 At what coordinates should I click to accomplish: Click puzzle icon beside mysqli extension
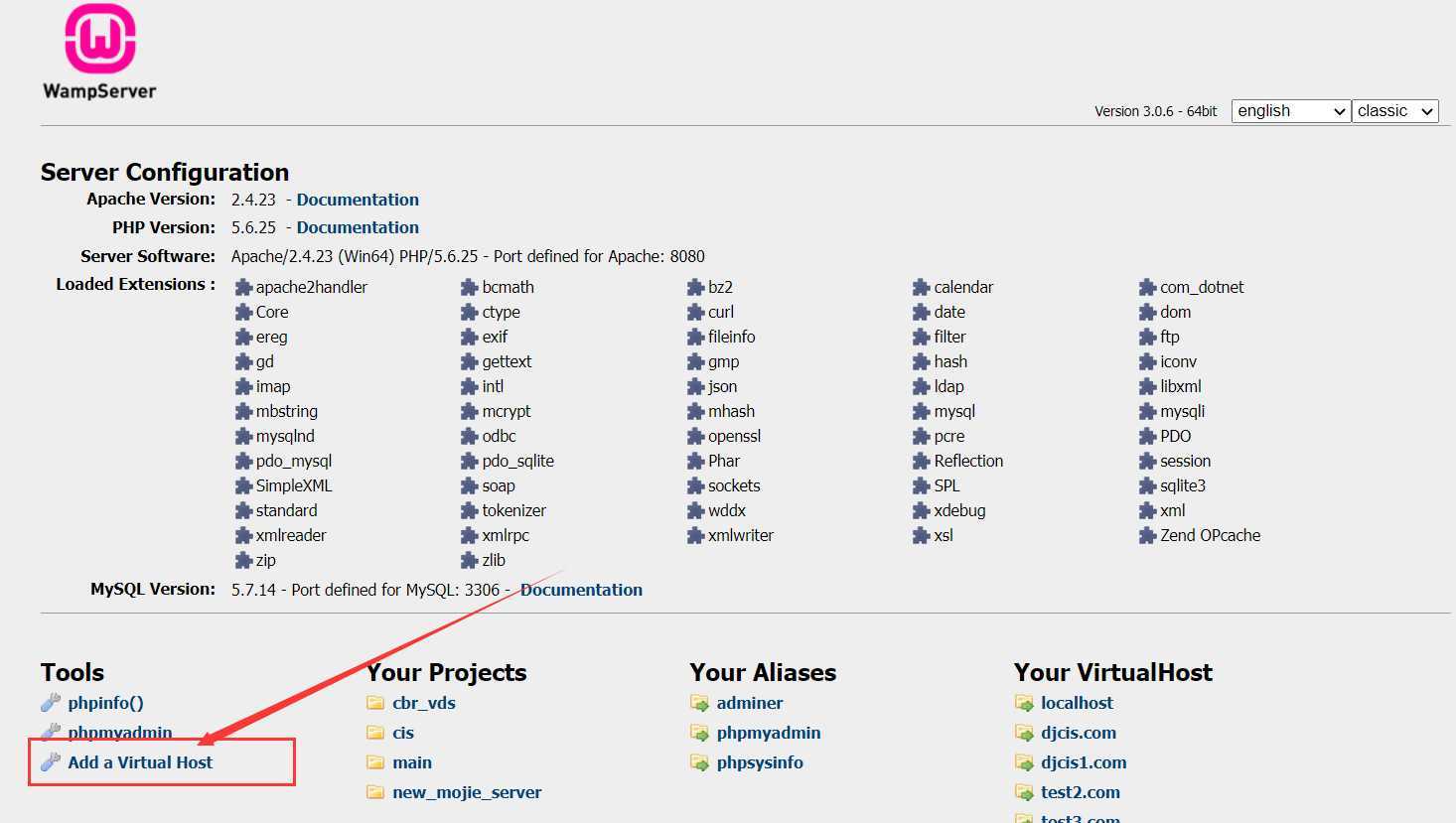pos(1147,411)
